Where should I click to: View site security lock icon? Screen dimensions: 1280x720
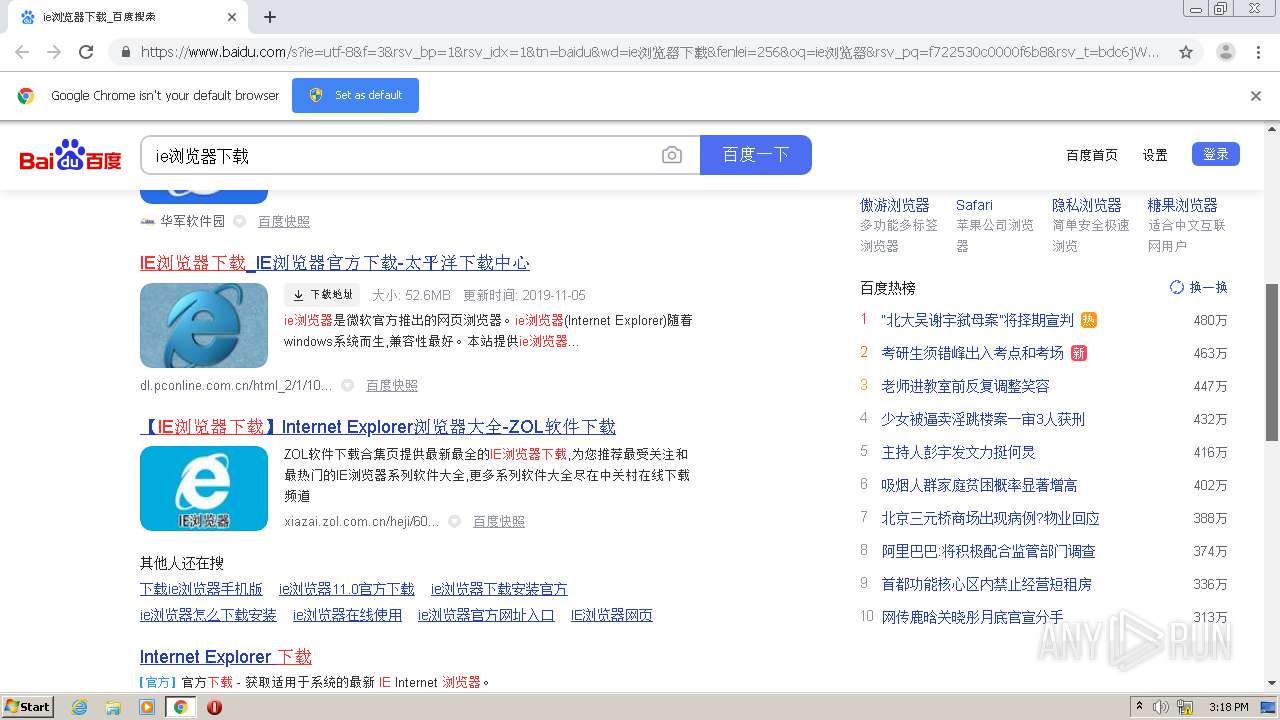pyautogui.click(x=124, y=52)
